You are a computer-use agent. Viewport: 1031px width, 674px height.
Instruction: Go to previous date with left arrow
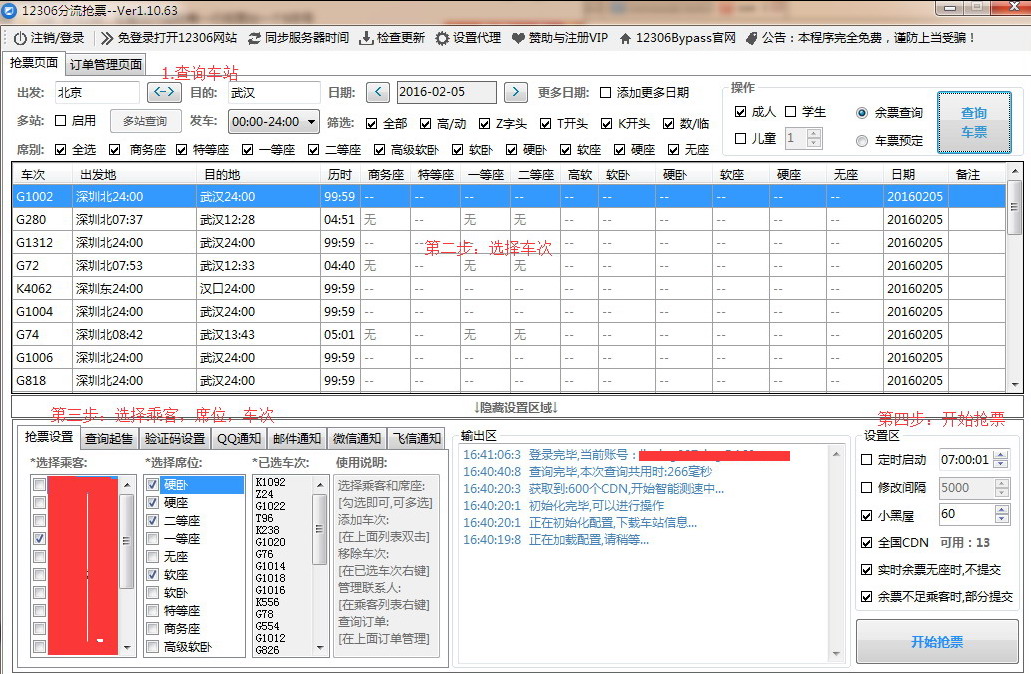(378, 92)
